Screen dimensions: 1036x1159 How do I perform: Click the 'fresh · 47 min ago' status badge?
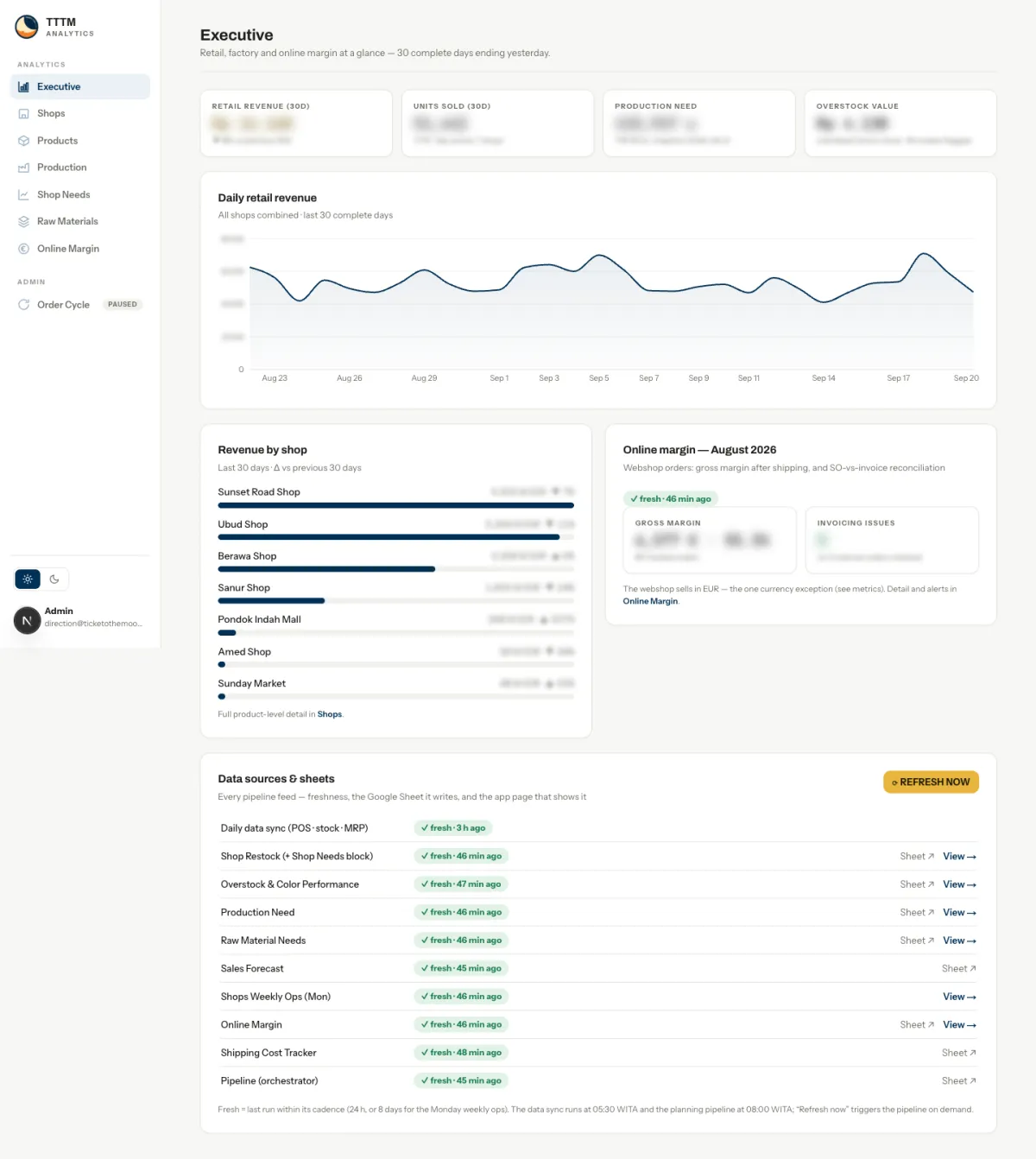click(461, 884)
